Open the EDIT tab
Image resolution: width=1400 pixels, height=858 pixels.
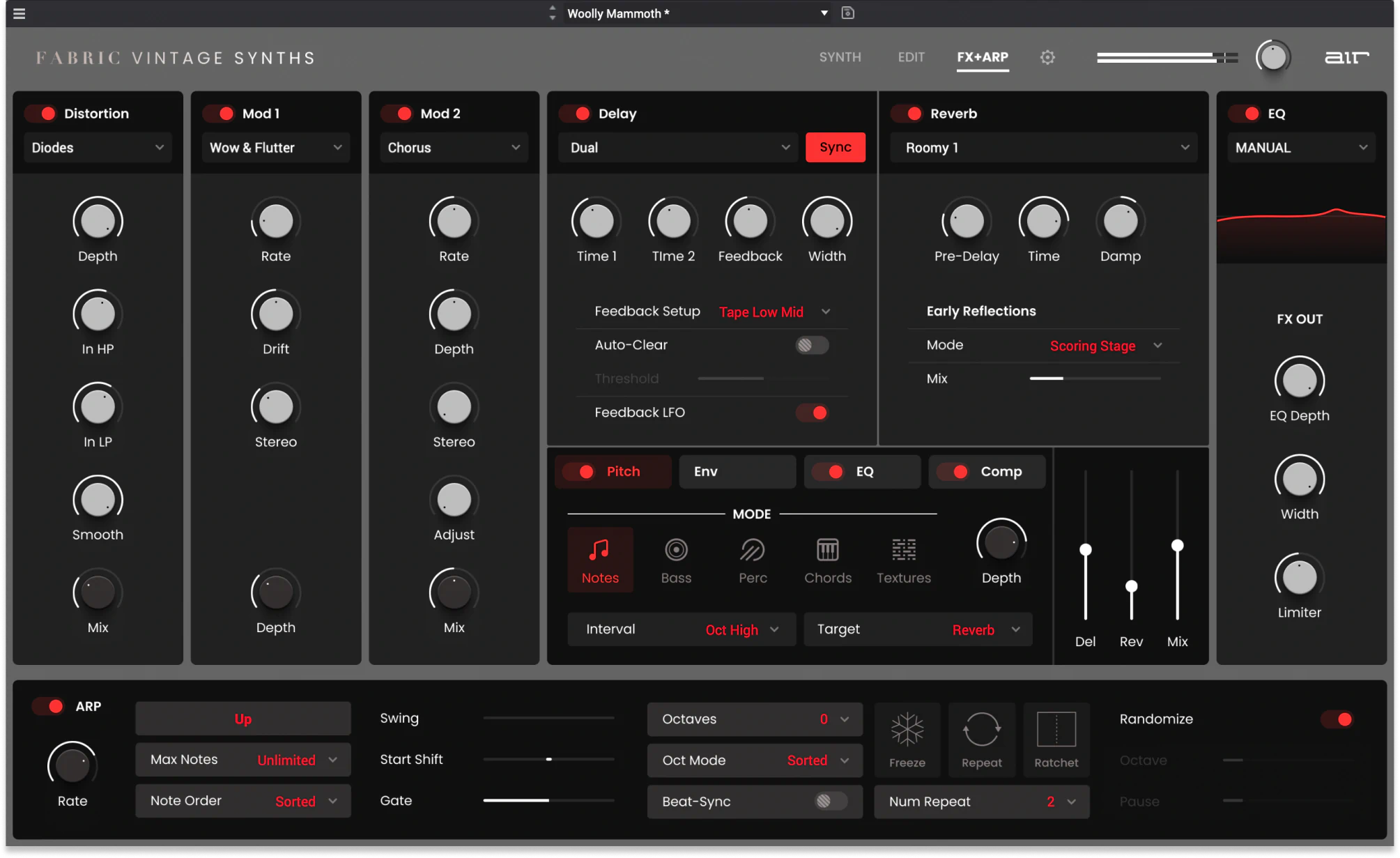pyautogui.click(x=911, y=57)
